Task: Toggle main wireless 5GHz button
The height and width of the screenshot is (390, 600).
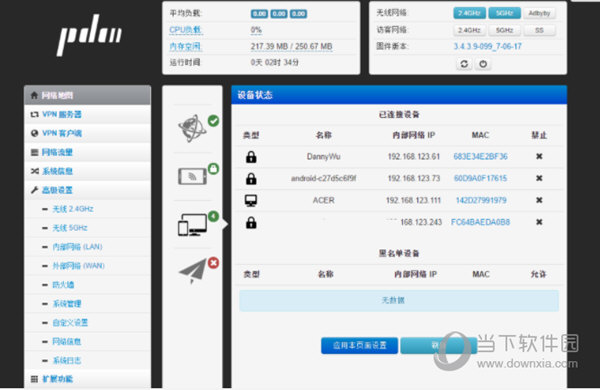Action: pos(504,13)
